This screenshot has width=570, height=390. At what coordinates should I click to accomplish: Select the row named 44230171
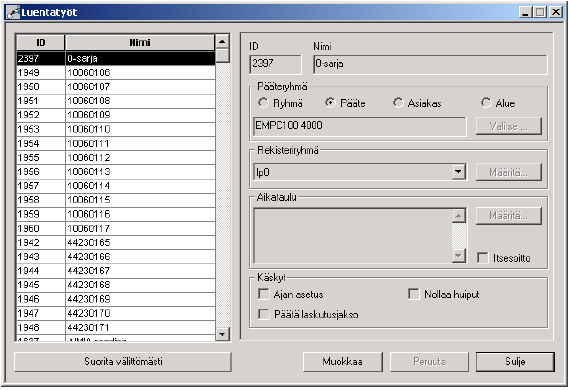coord(116,328)
